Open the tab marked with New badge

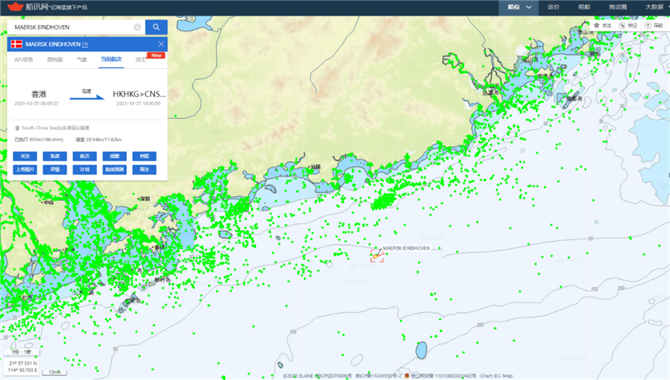(141, 59)
